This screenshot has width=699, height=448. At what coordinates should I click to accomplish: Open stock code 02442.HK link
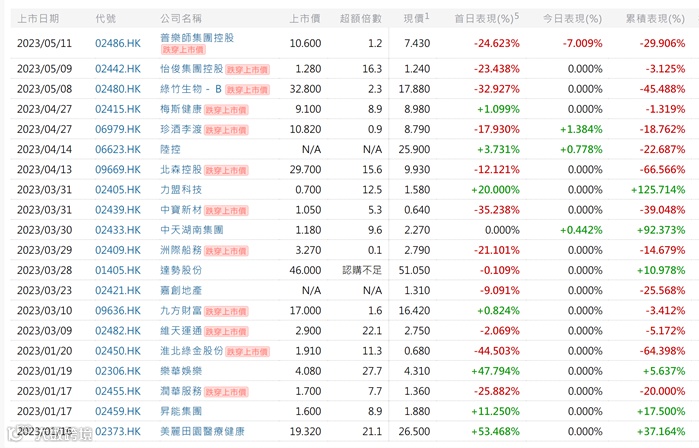(118, 69)
